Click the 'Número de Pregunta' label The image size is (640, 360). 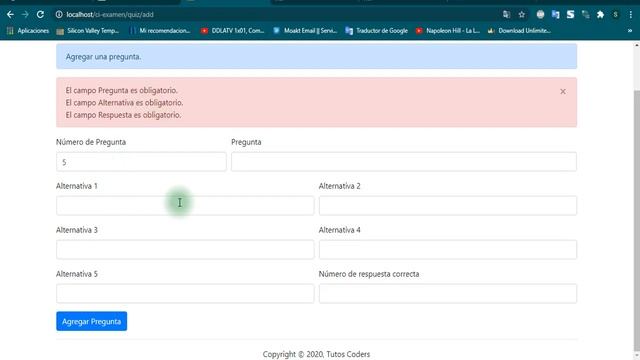pos(91,142)
